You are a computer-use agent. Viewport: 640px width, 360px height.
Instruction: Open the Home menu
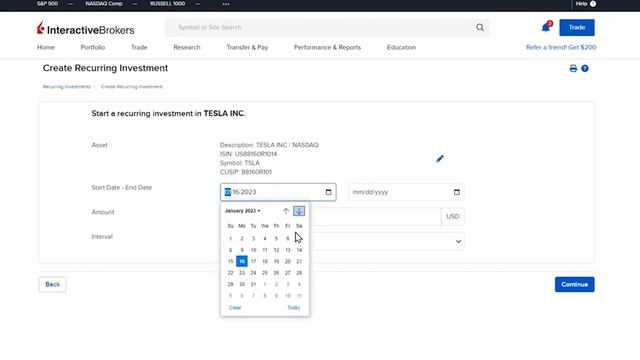tap(46, 47)
